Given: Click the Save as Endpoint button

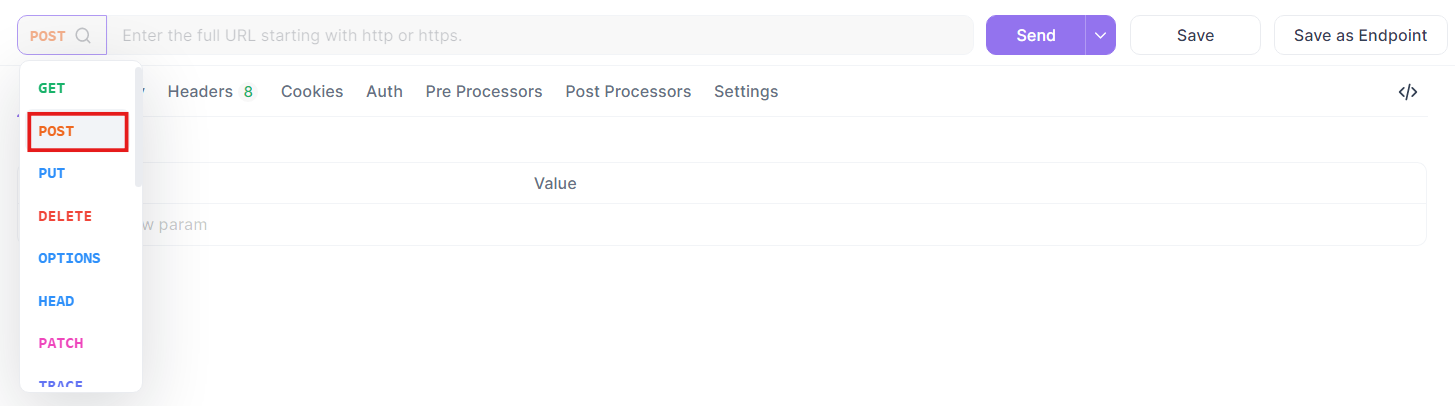Looking at the screenshot, I should click(1360, 35).
